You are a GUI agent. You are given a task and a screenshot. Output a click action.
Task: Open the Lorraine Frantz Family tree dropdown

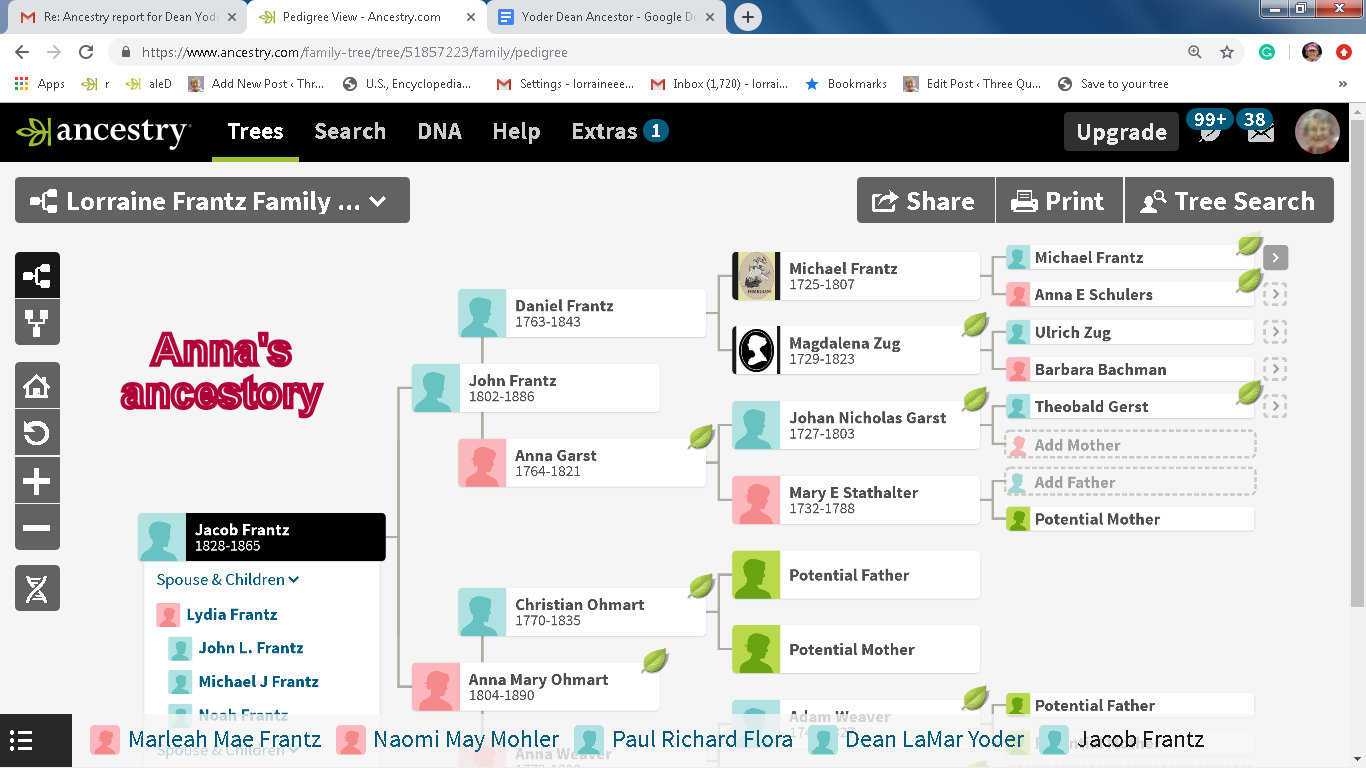point(212,201)
